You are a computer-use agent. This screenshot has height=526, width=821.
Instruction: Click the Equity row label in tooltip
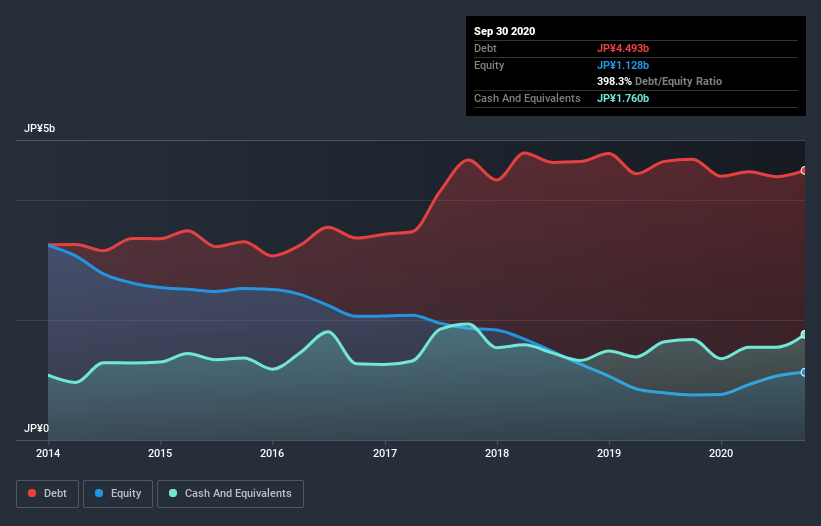pos(489,65)
